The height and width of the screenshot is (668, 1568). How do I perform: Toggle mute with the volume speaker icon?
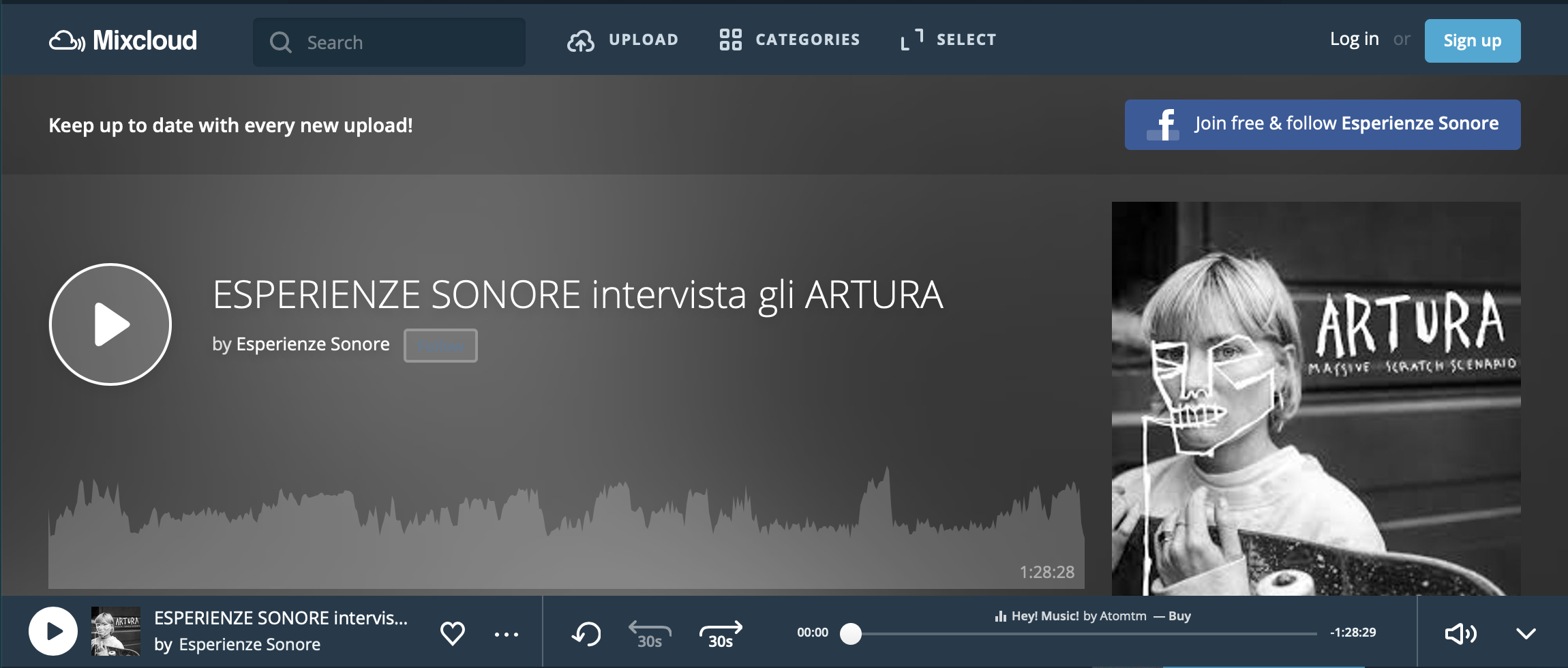pos(1460,634)
